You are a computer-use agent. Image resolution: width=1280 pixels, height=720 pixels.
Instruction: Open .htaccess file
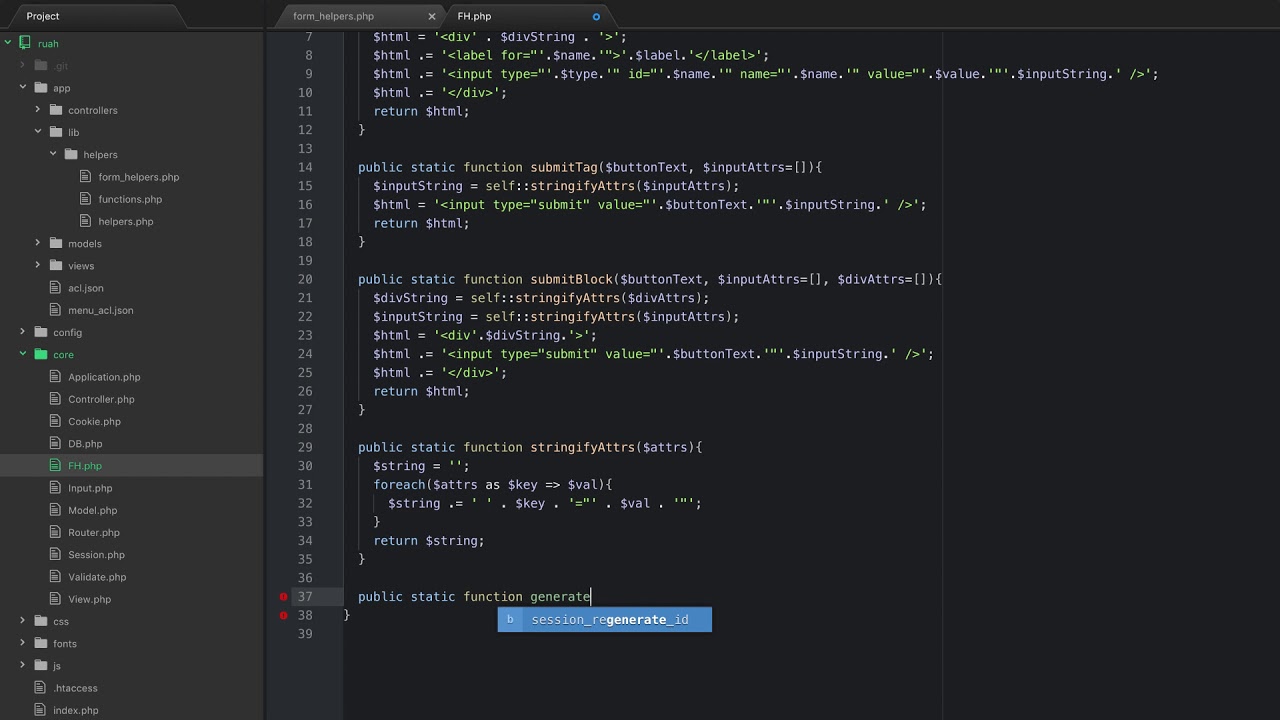tap(75, 688)
